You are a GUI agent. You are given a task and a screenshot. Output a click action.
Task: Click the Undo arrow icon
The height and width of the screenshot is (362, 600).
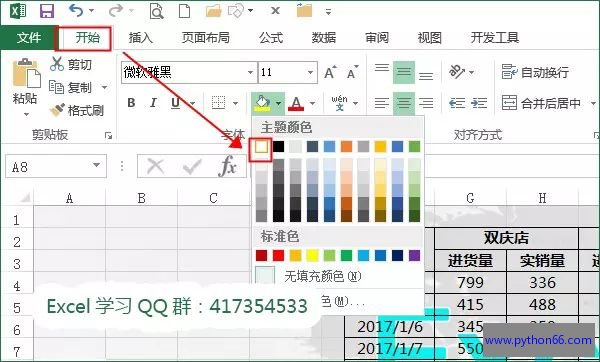coord(76,11)
